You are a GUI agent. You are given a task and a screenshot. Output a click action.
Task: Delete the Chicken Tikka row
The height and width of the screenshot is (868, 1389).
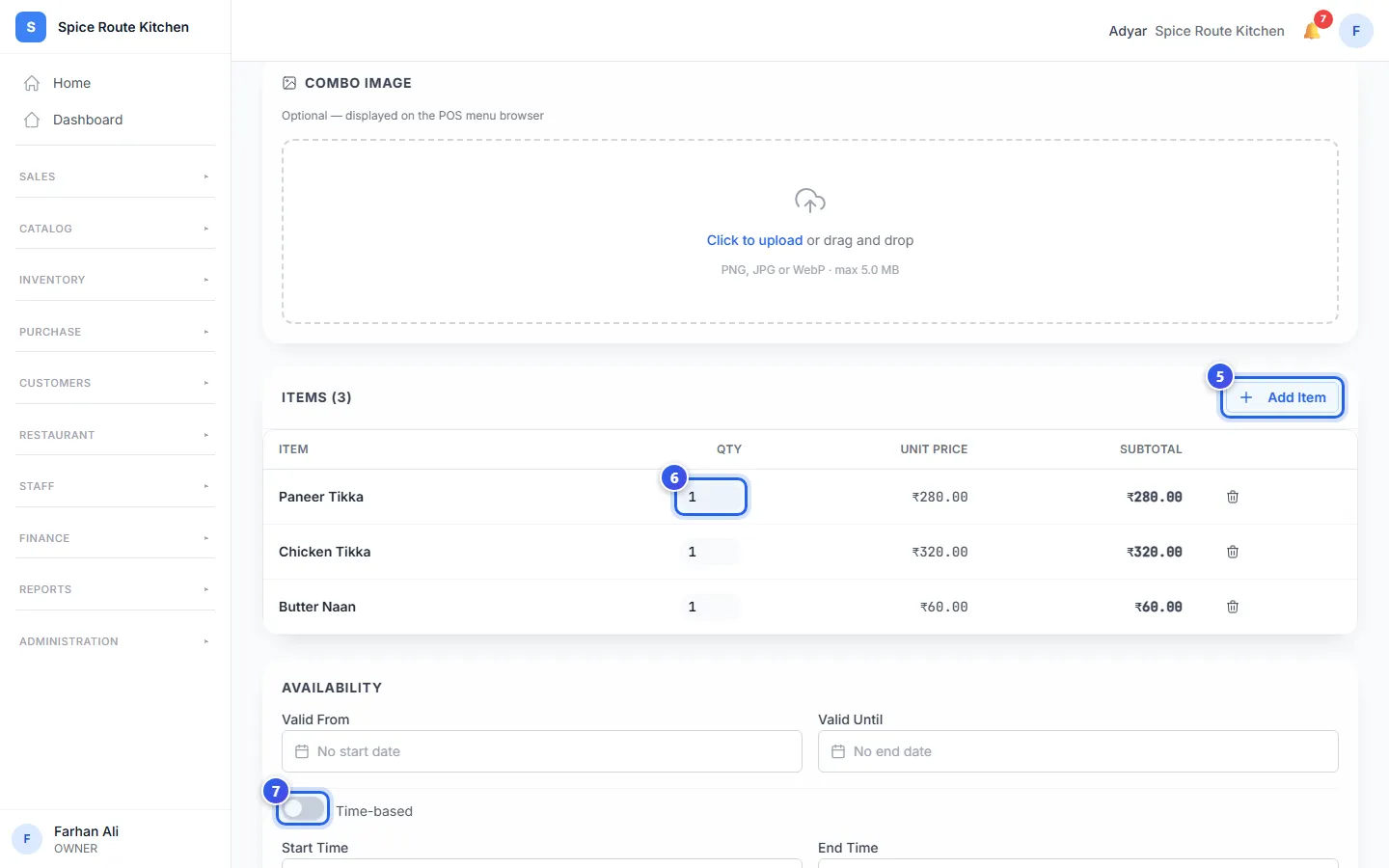pyautogui.click(x=1232, y=552)
